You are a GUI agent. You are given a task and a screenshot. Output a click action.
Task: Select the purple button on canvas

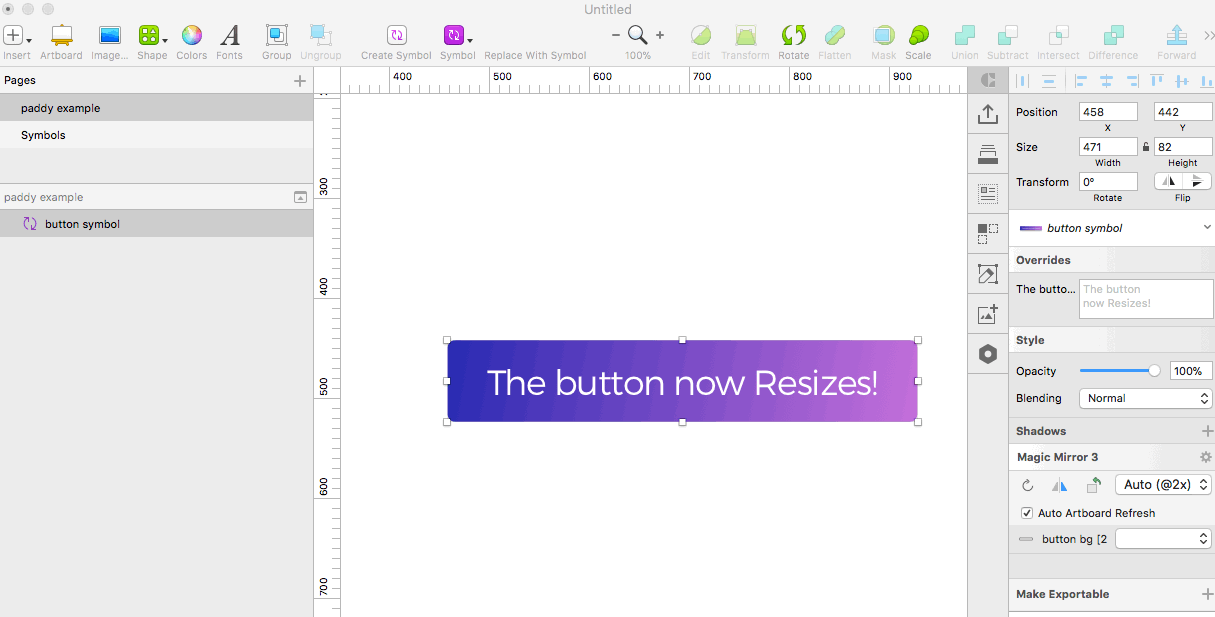click(x=682, y=381)
